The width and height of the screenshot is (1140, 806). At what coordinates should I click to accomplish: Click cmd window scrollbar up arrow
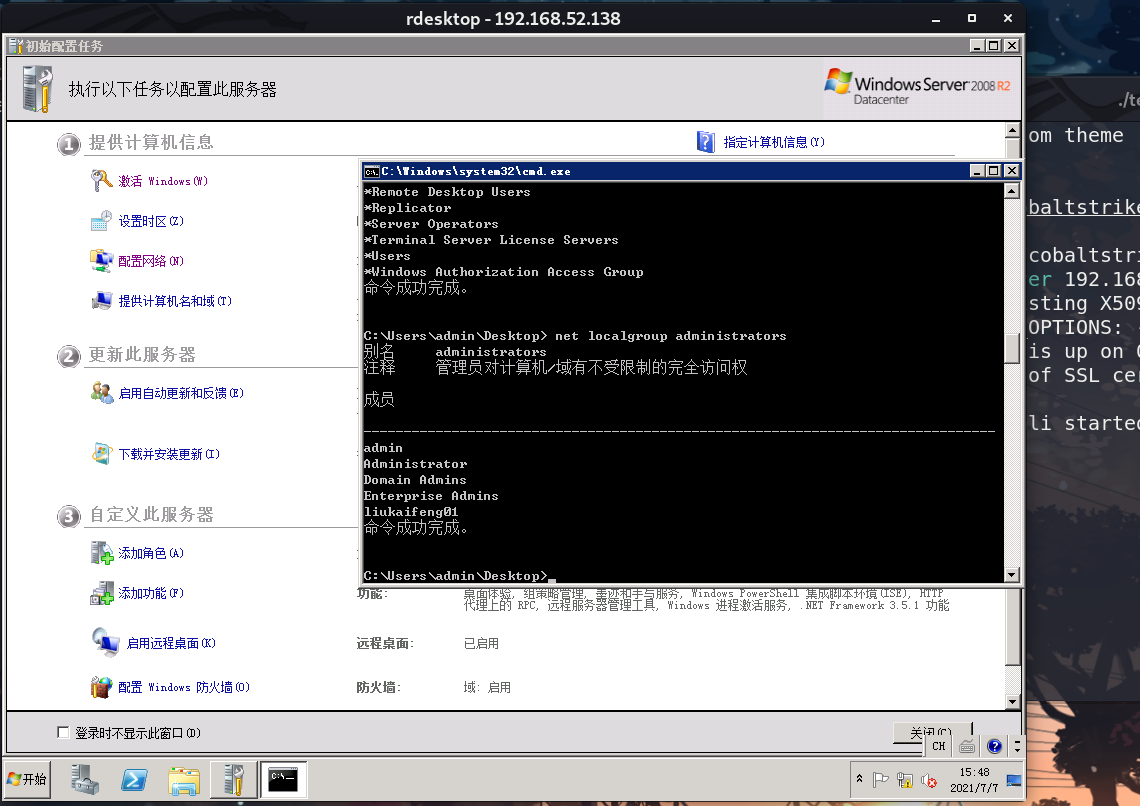[1011, 191]
